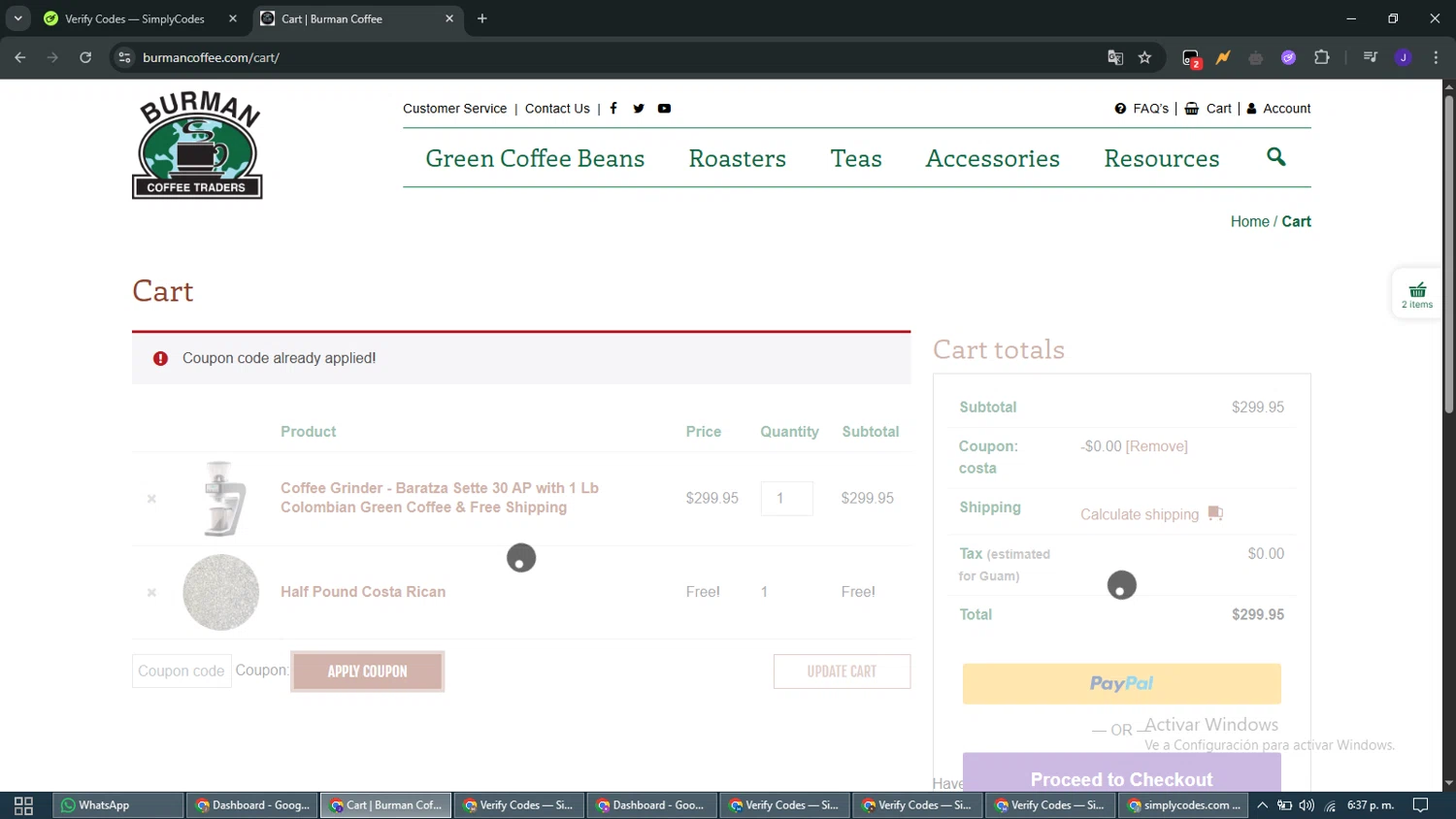
Task: Go back to the previous page
Action: point(20,57)
